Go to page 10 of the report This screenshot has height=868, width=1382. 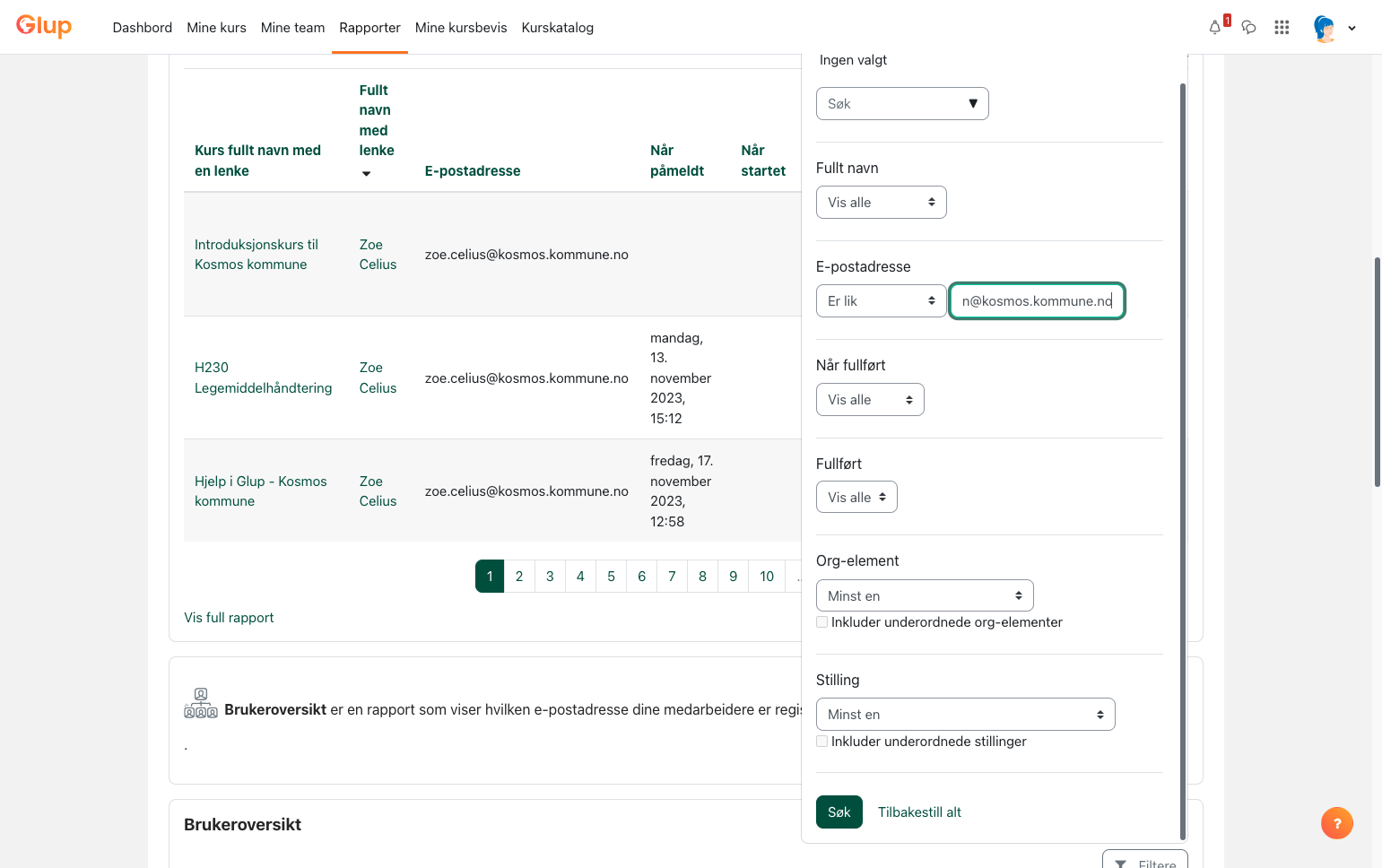click(x=767, y=576)
